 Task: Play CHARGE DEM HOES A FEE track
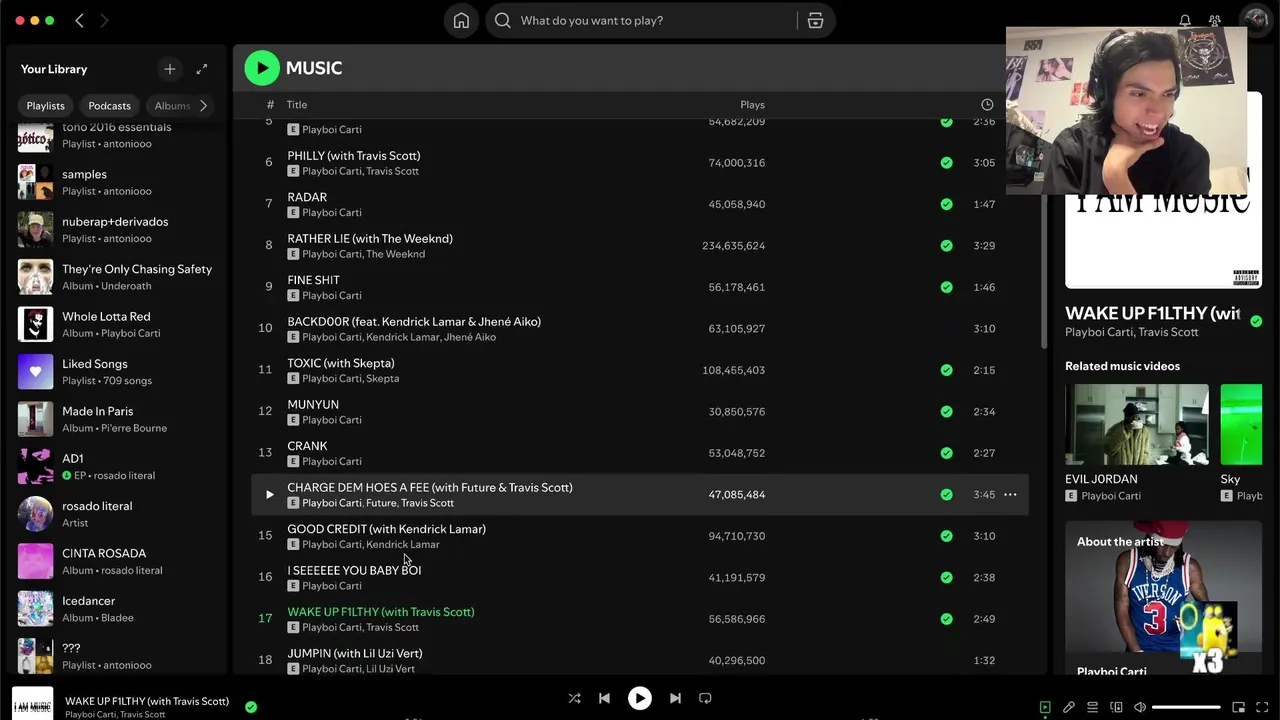coord(269,494)
